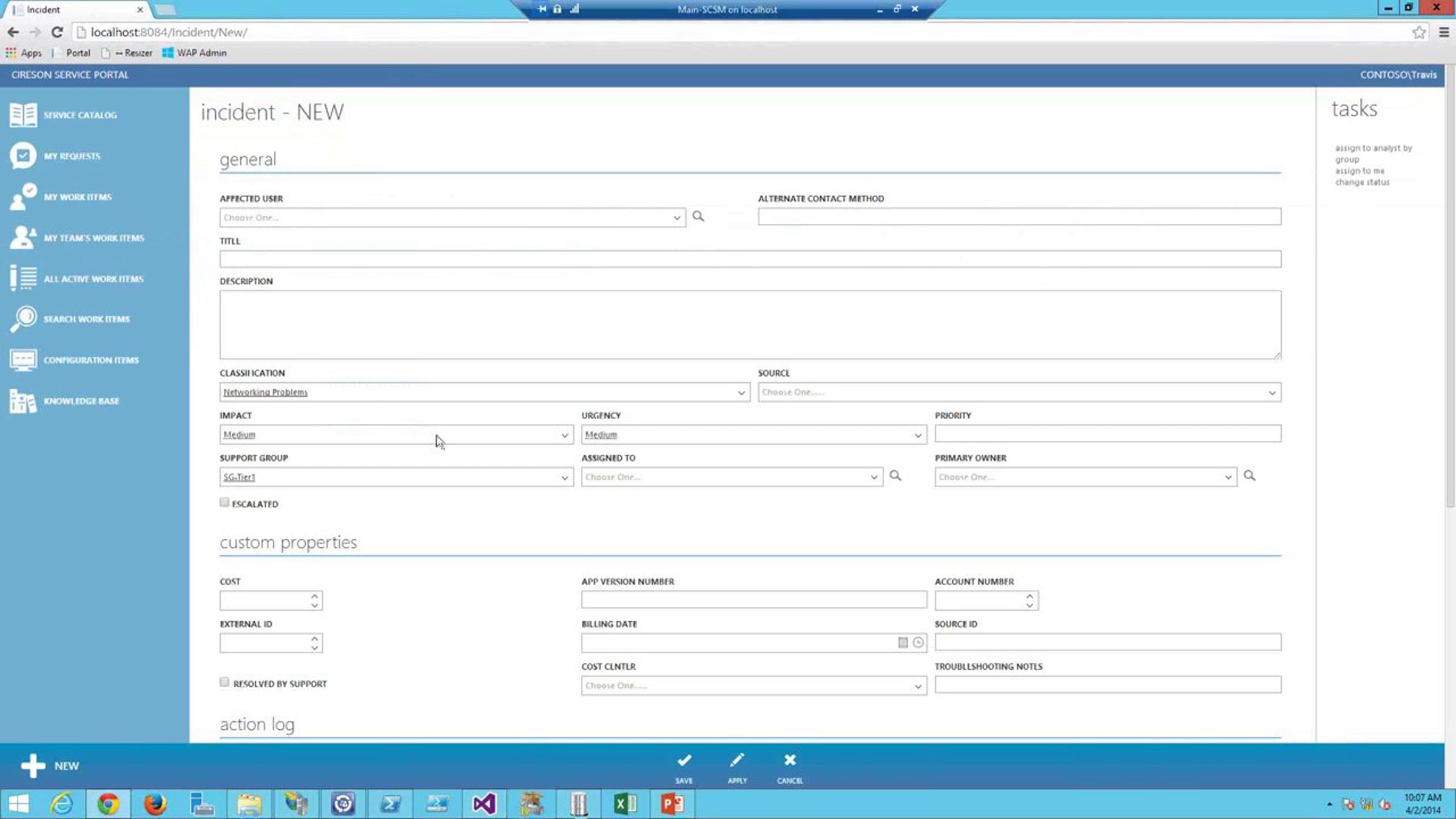The image size is (1456, 819).
Task: Enable the Resolved By Support checkbox
Action: pyautogui.click(x=224, y=682)
